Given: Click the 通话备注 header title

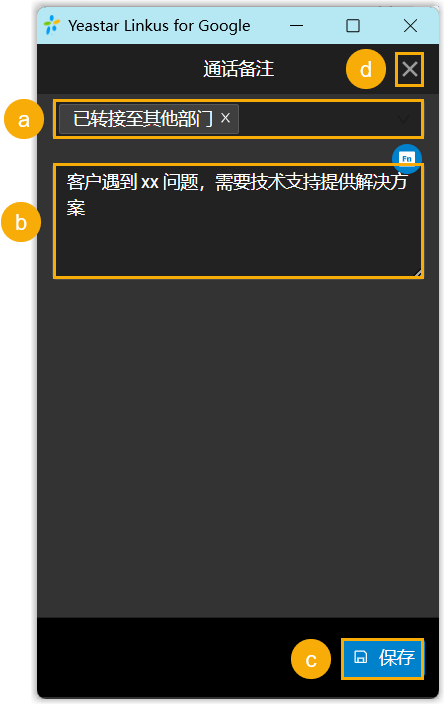Looking at the screenshot, I should coord(238,69).
